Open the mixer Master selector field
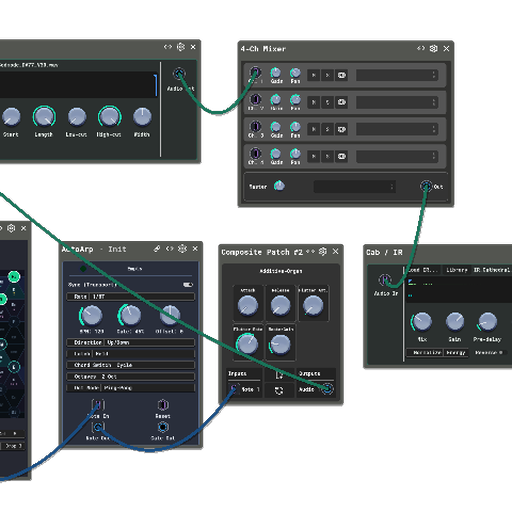This screenshot has height=512, width=512. [355, 187]
